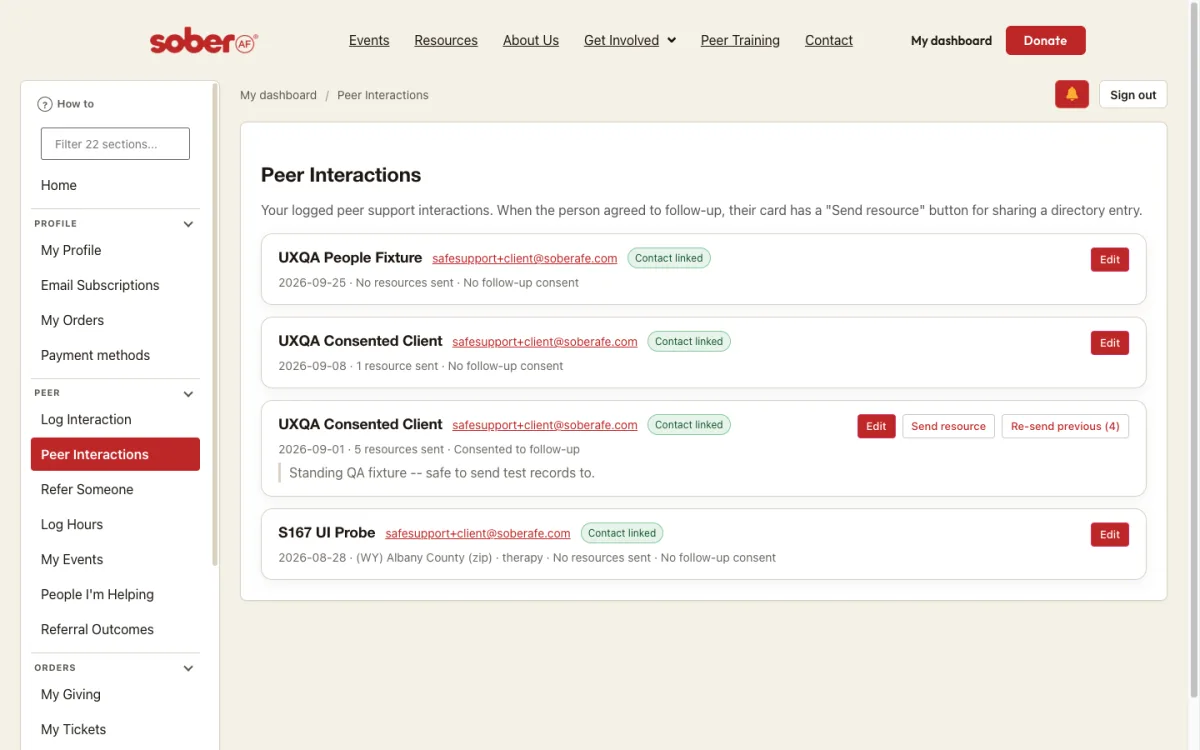The width and height of the screenshot is (1200, 750).
Task: Open My Events in sidebar
Action: tap(115, 559)
